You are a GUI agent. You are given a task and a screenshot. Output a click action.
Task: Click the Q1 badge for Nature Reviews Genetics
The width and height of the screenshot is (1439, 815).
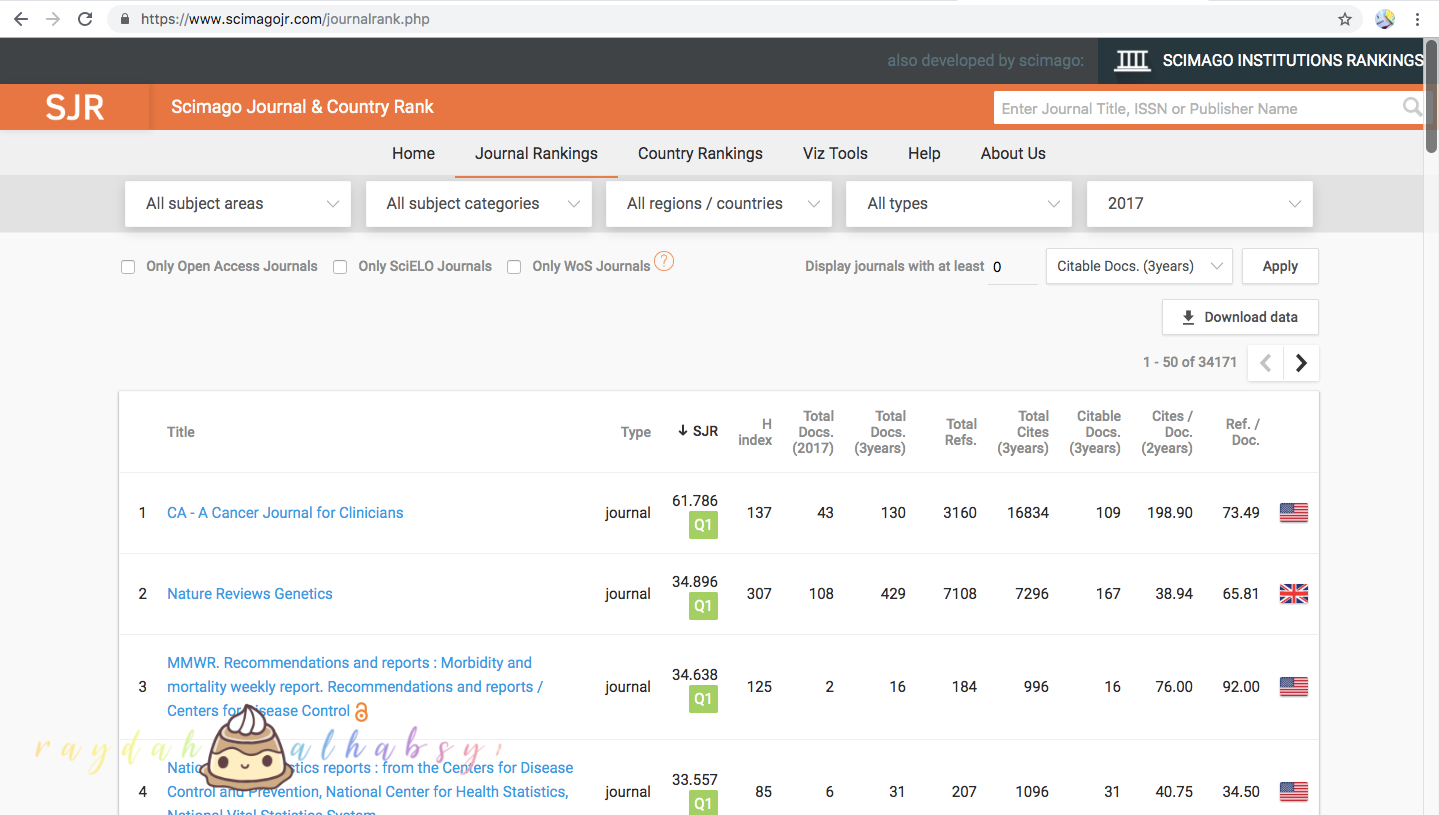tap(703, 606)
